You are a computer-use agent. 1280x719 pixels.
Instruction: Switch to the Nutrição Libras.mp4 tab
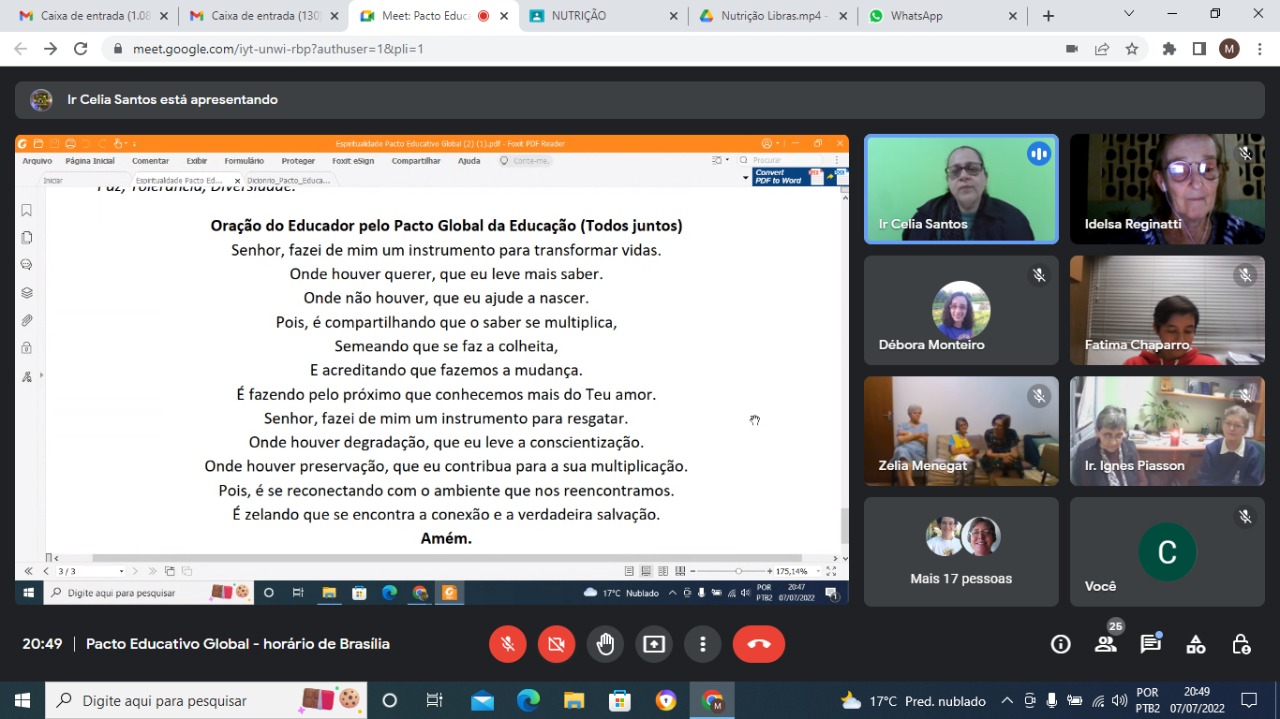coord(773,16)
